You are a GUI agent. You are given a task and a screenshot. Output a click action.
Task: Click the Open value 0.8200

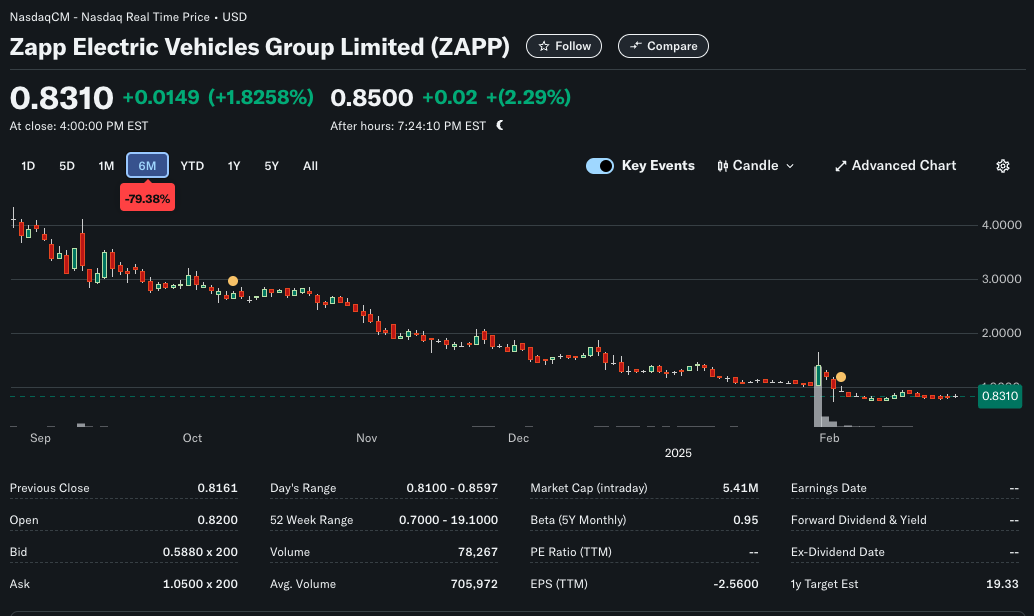click(x=218, y=520)
